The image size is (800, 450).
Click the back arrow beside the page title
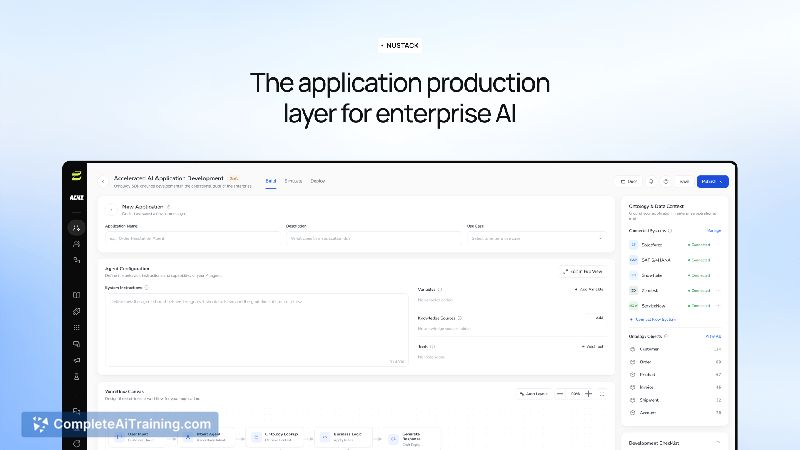coord(103,181)
